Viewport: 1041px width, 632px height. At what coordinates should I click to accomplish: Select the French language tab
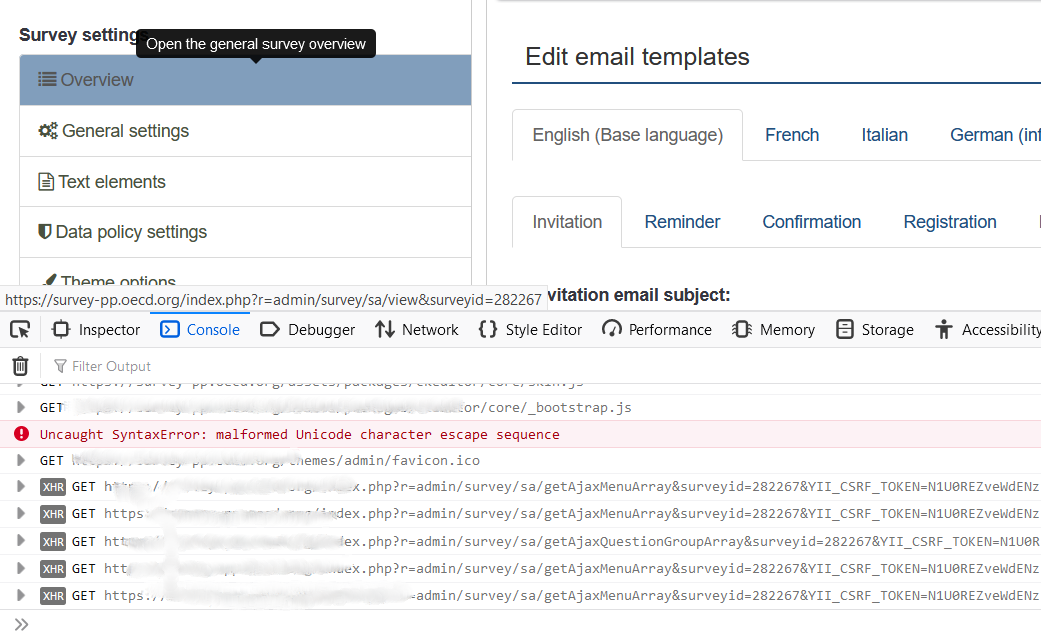[x=792, y=135]
